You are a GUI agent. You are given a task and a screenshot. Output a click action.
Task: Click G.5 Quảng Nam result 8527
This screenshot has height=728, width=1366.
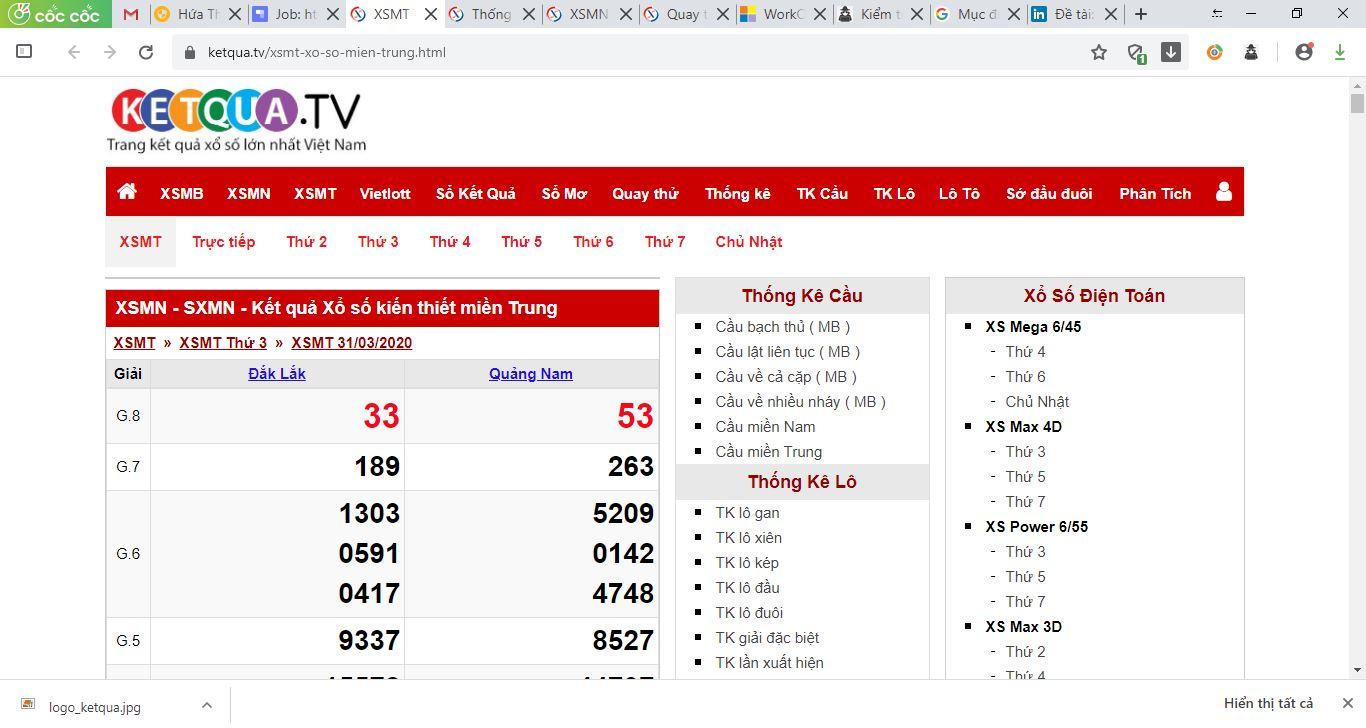(623, 640)
